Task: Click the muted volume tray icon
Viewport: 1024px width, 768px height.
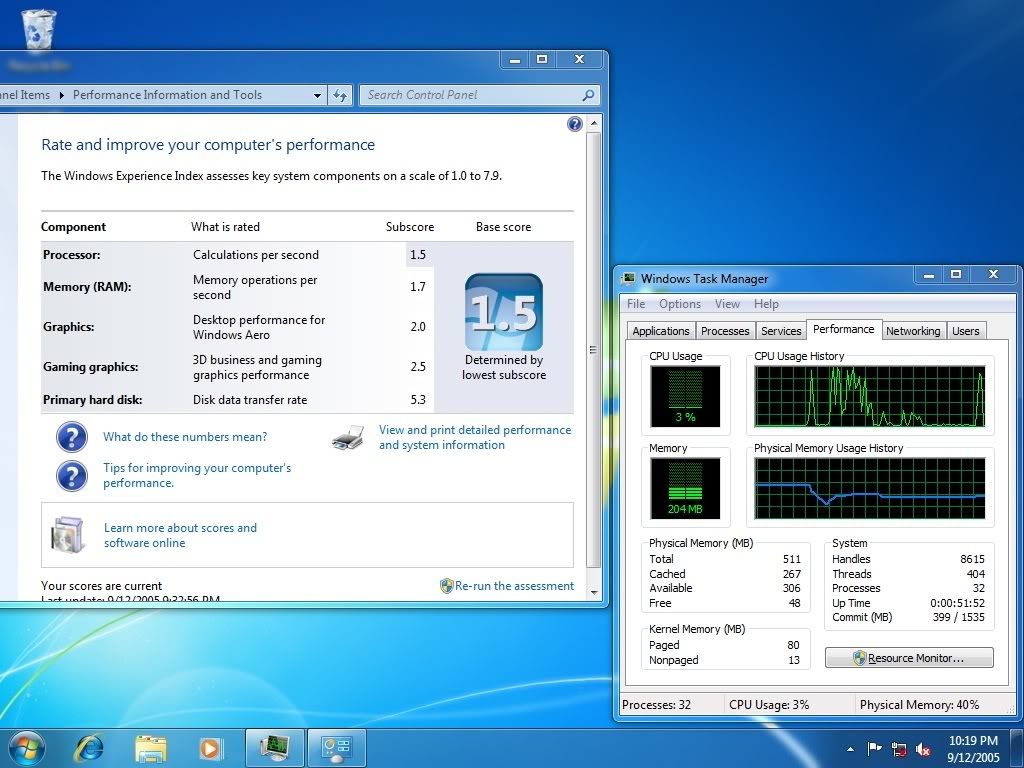Action: tap(923, 748)
